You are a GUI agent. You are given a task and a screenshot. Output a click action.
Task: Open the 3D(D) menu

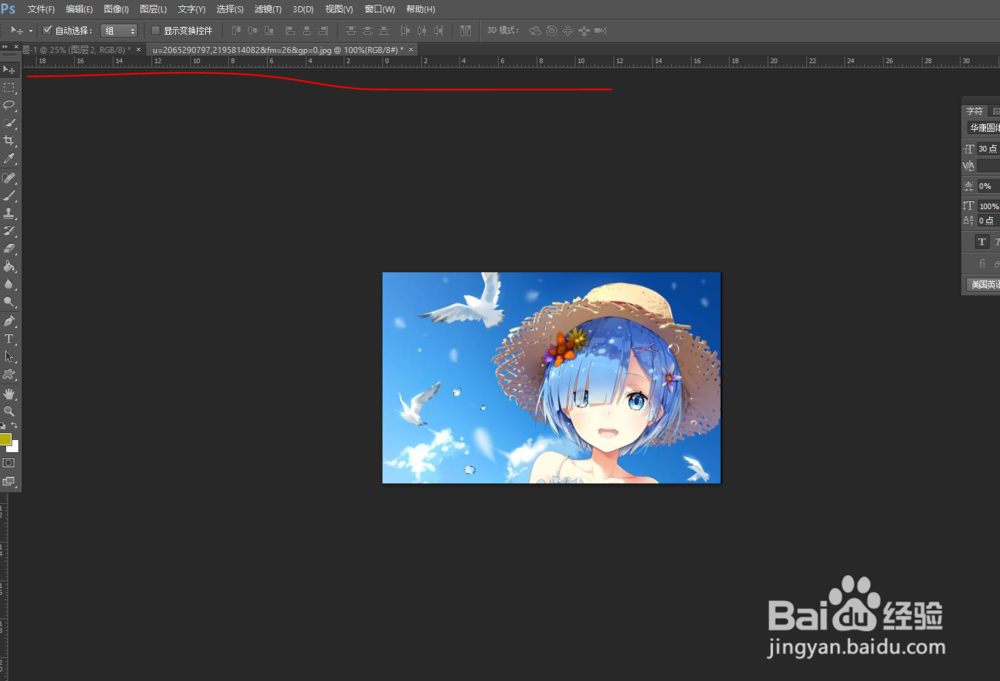[x=303, y=10]
